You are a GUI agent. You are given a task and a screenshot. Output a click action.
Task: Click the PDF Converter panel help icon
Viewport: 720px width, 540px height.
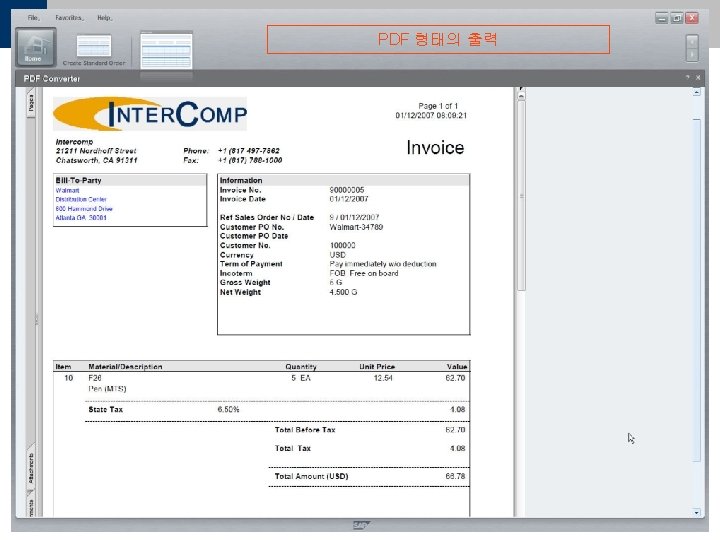tap(687, 78)
